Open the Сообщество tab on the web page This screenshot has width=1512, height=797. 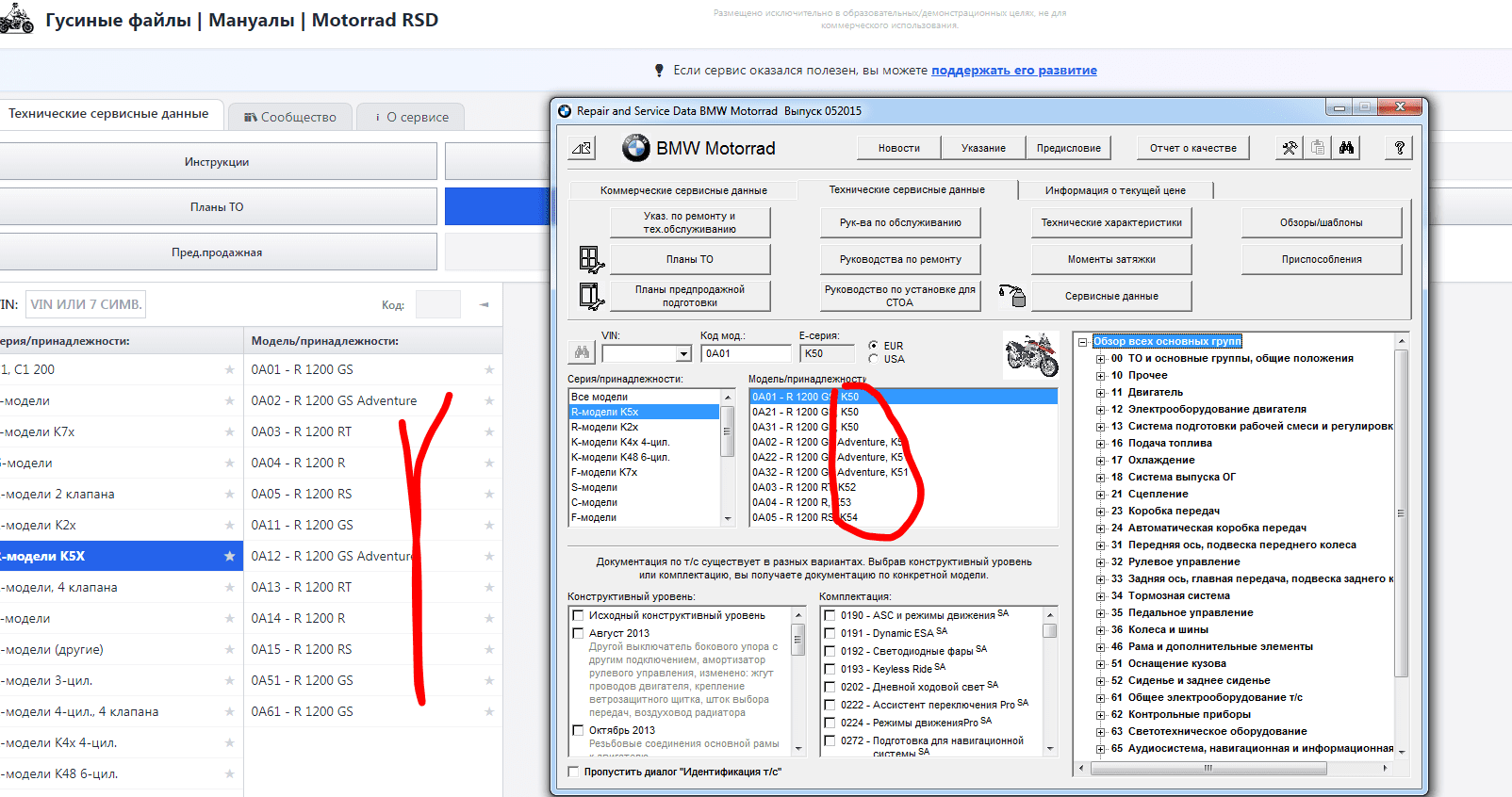[290, 117]
